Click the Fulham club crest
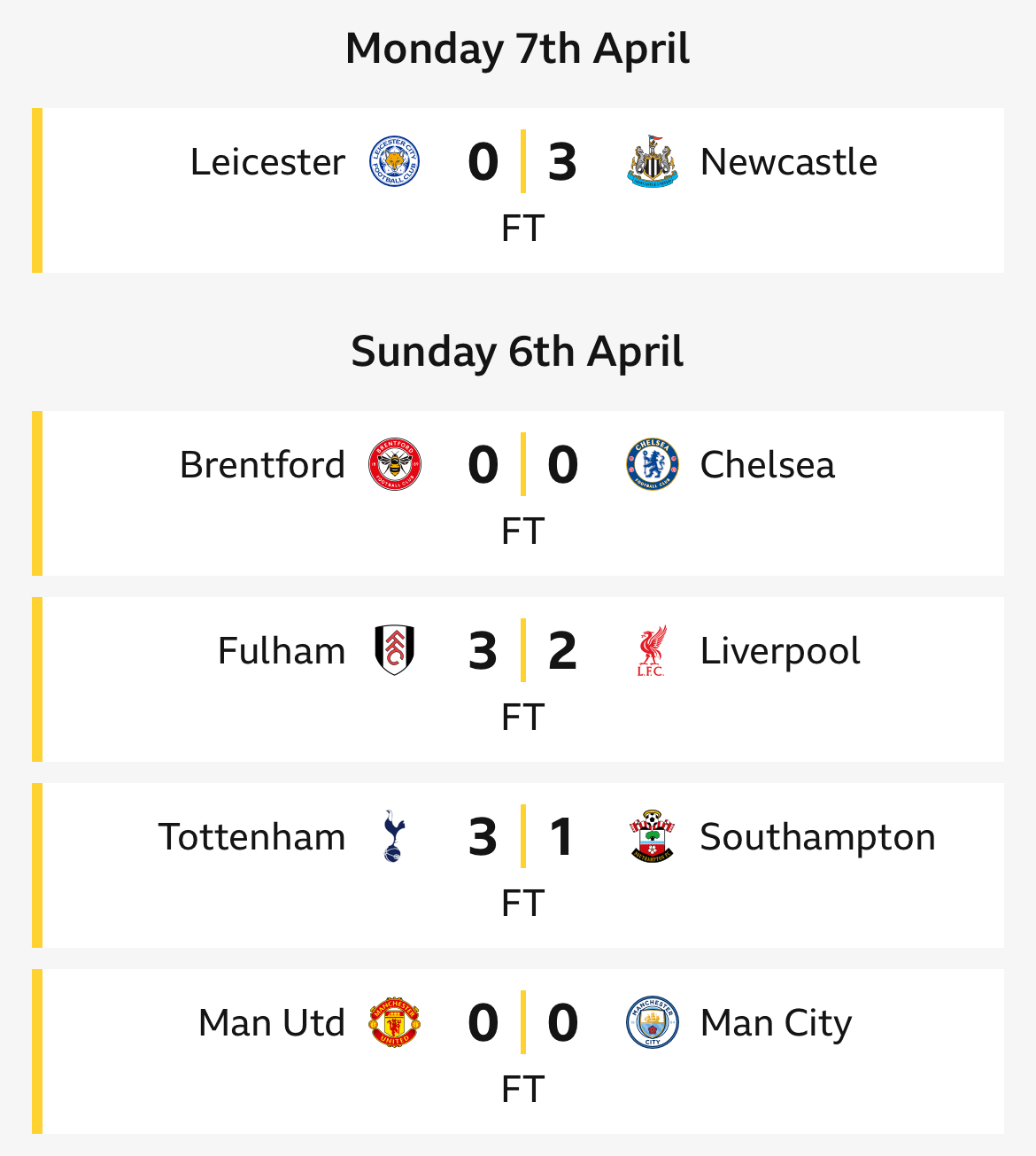The height and width of the screenshot is (1156, 1036). [x=394, y=650]
